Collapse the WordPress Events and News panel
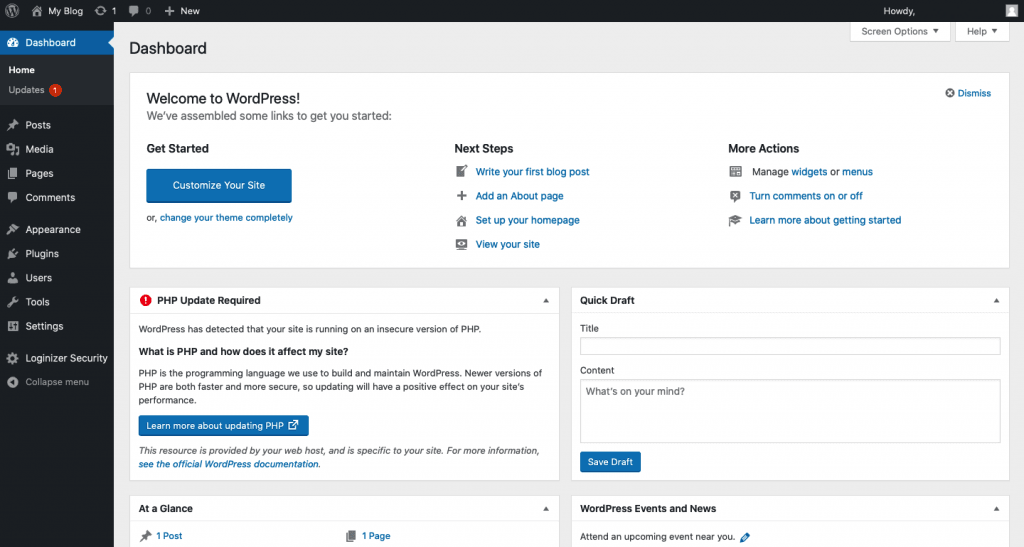The height and width of the screenshot is (547, 1024). coord(996,508)
